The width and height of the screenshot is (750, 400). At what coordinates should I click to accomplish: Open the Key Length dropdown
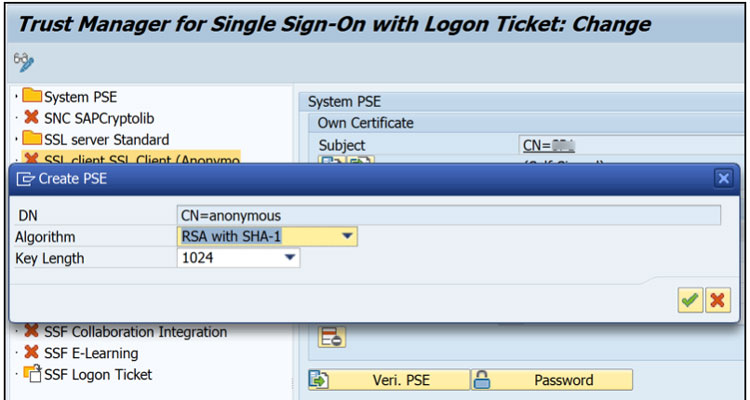click(289, 258)
